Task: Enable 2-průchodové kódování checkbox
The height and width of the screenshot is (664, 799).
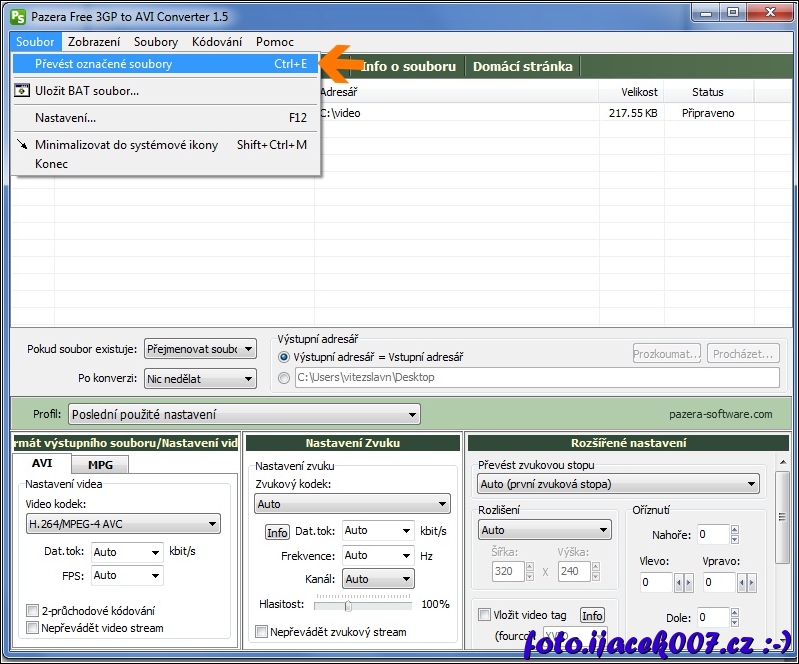Action: click(x=32, y=610)
